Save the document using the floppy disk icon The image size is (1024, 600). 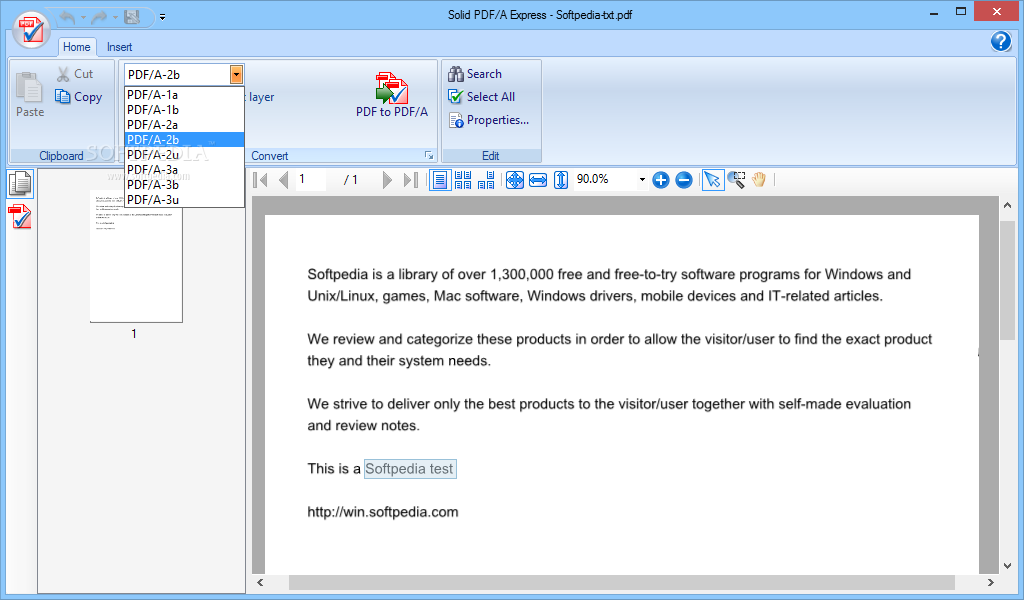[x=132, y=18]
